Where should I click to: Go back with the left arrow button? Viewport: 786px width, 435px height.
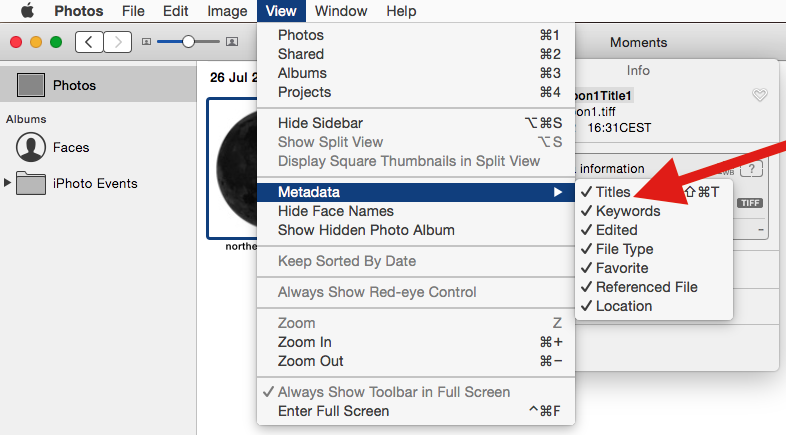89,42
